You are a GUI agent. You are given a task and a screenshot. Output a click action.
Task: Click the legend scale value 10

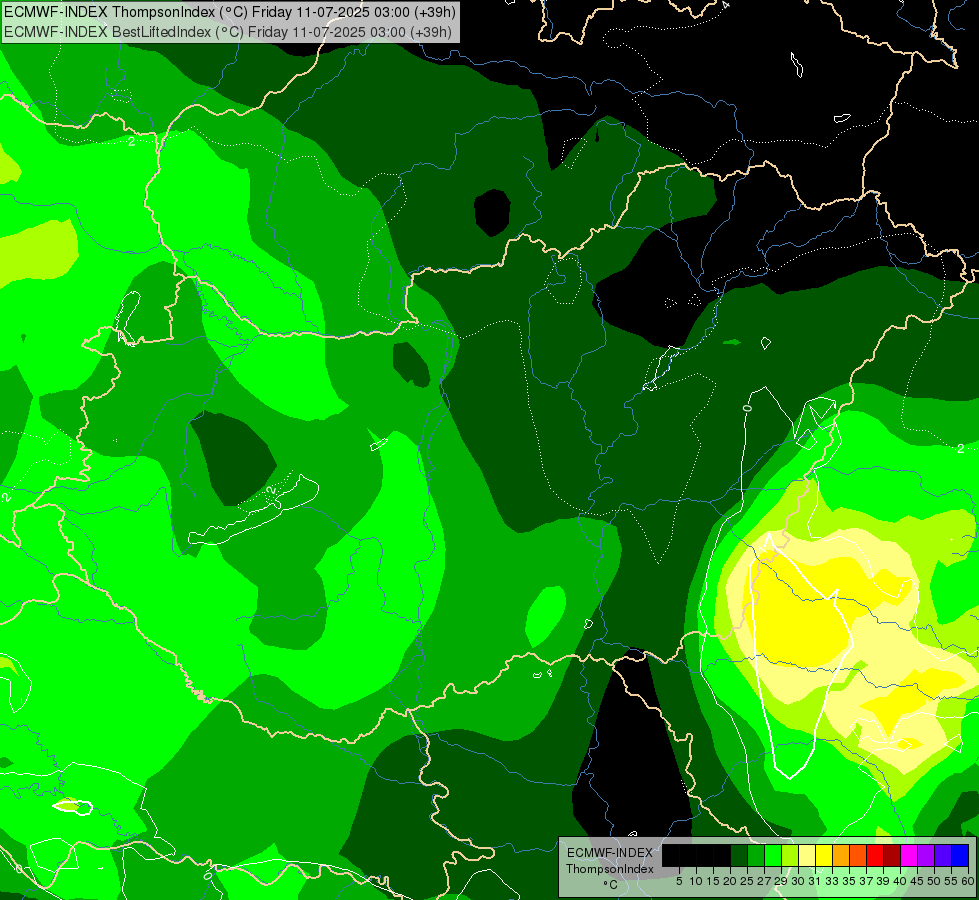click(696, 881)
